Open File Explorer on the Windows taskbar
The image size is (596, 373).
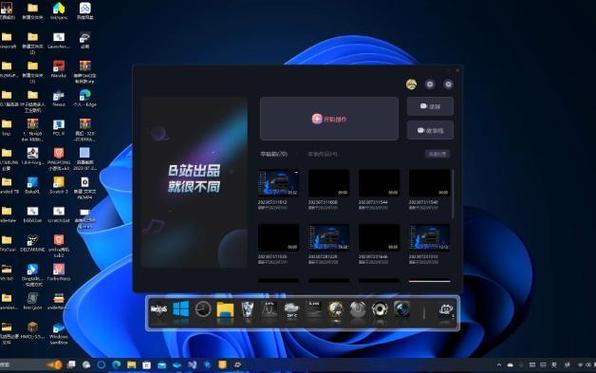pyautogui.click(x=131, y=365)
